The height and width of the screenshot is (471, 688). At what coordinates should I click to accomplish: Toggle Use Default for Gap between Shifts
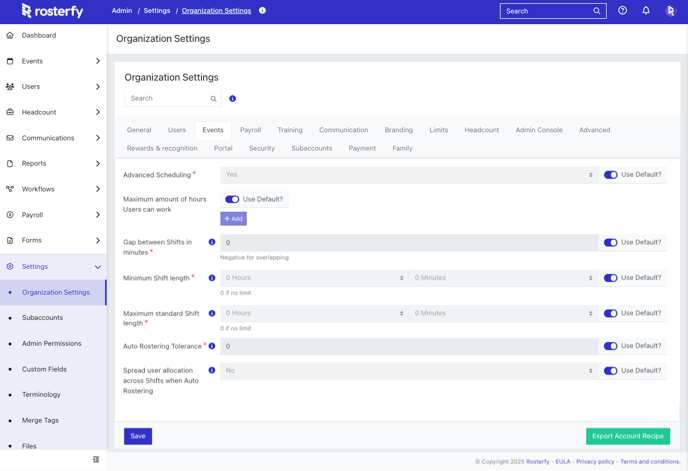[610, 242]
